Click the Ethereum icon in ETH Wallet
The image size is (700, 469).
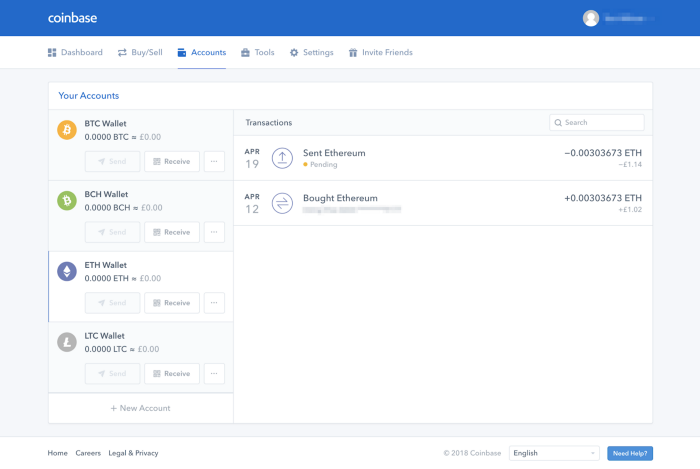pyautogui.click(x=67, y=271)
